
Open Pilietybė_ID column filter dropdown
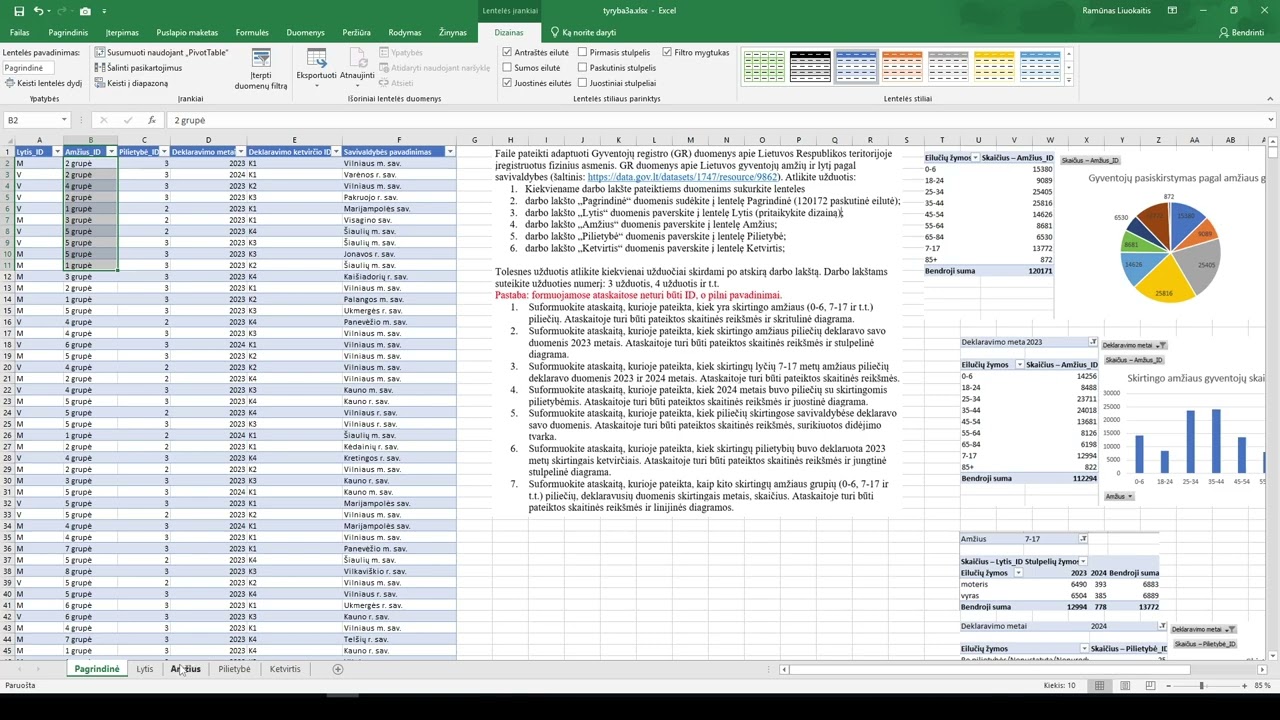[164, 152]
